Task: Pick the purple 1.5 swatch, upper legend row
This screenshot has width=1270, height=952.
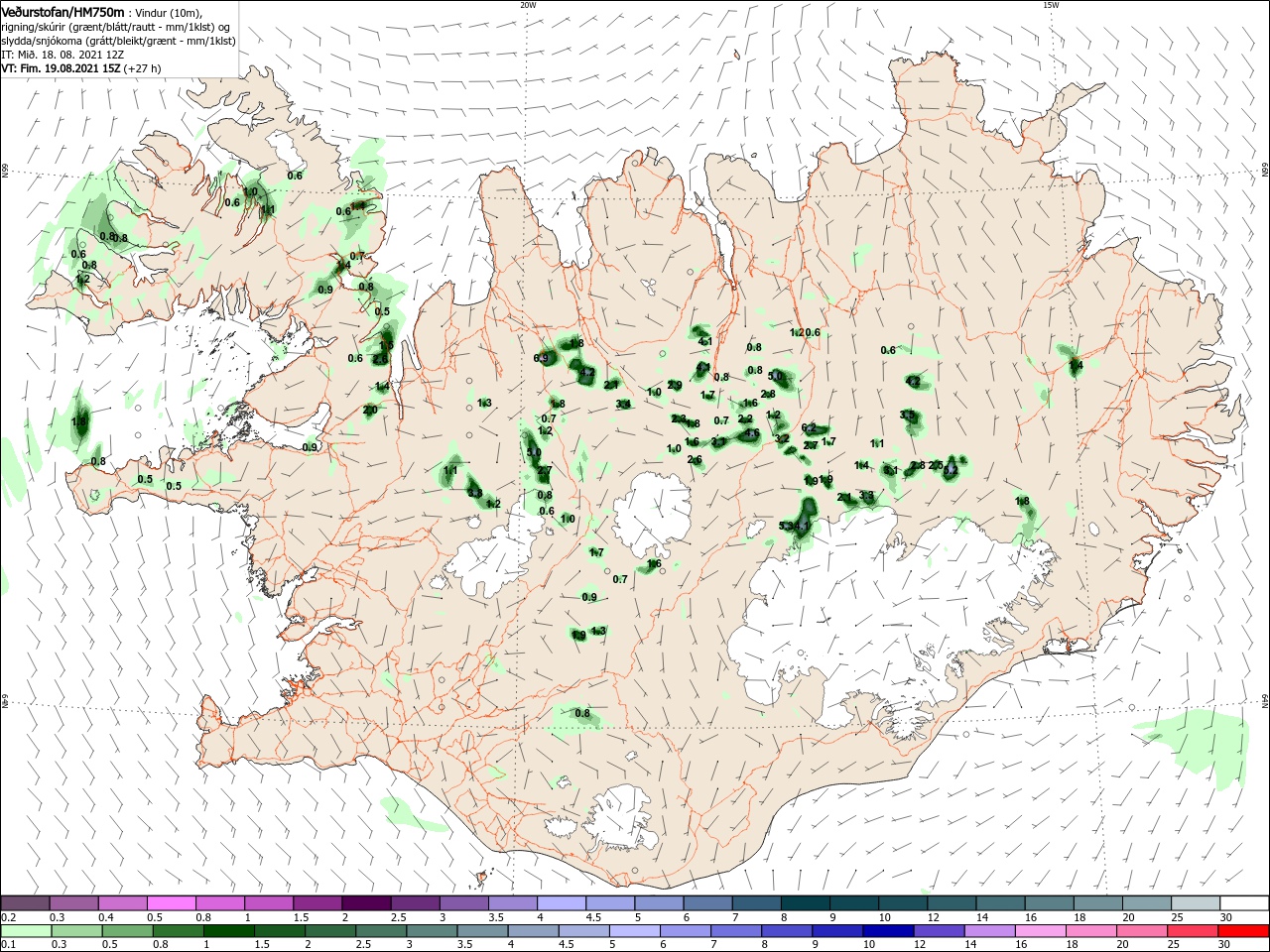Action: pos(317,903)
